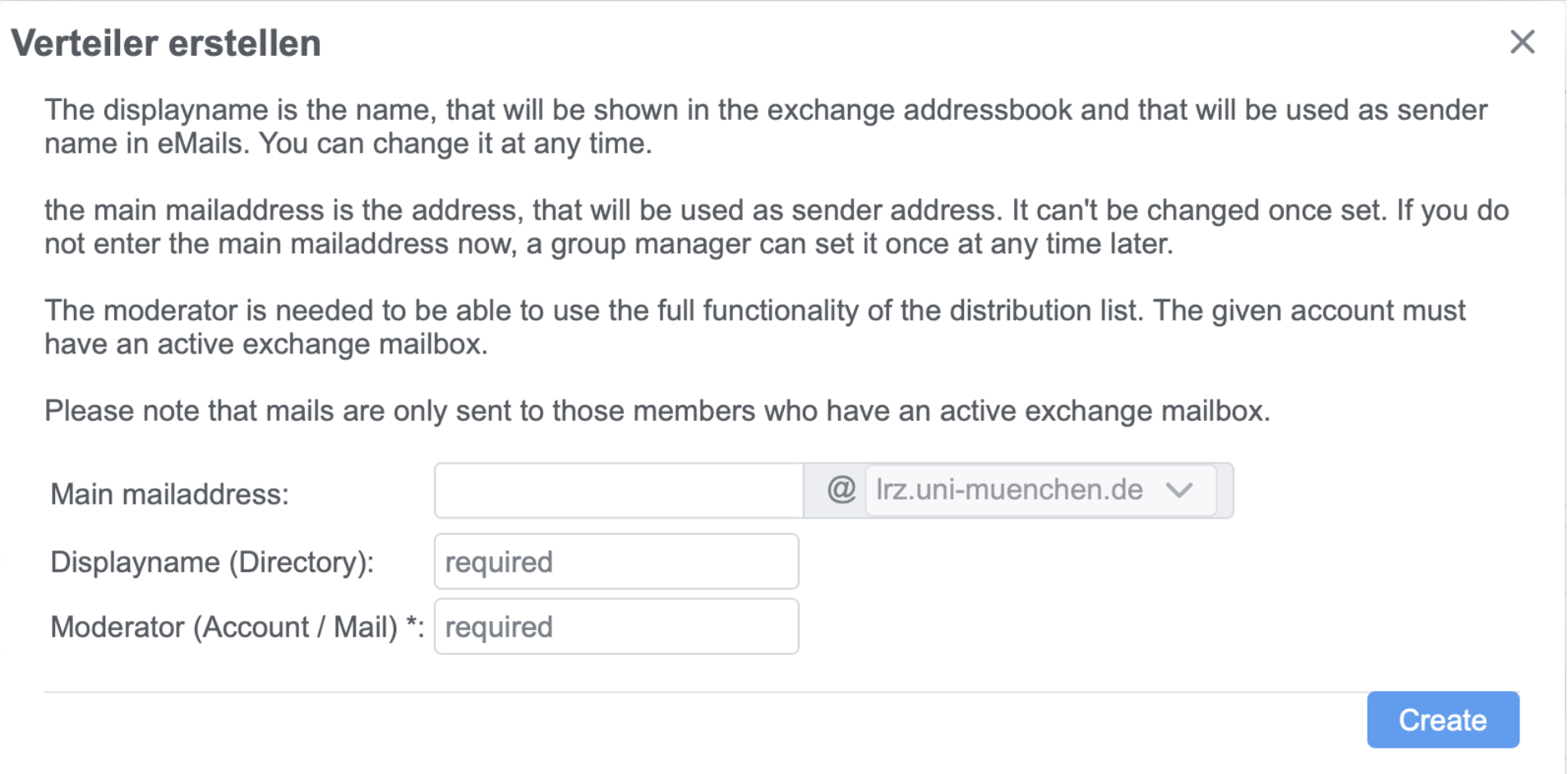Expand the domain chevron arrow
This screenshot has height=774, width=1568.
(1178, 491)
